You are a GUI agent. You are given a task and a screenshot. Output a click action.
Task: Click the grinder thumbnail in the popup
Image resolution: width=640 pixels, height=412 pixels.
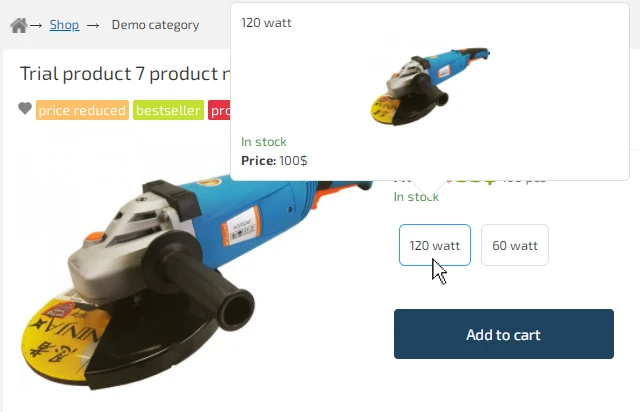point(430,86)
